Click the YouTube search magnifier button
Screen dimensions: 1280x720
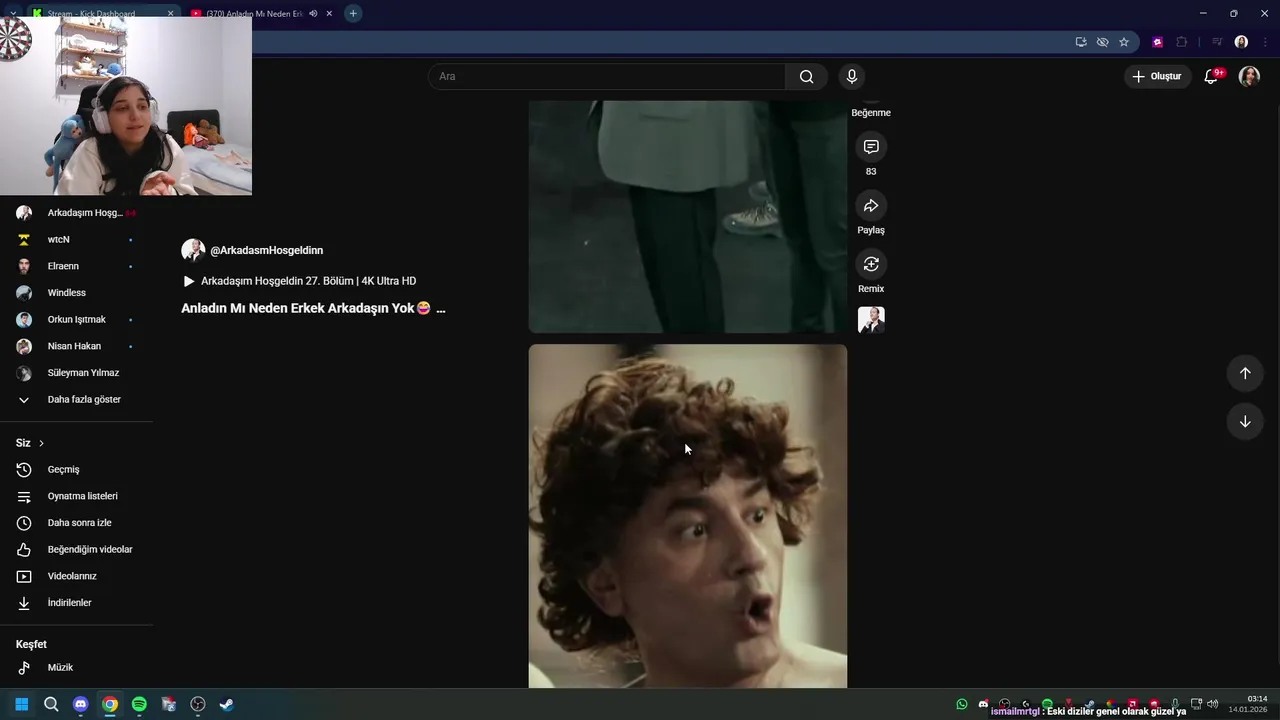point(806,76)
